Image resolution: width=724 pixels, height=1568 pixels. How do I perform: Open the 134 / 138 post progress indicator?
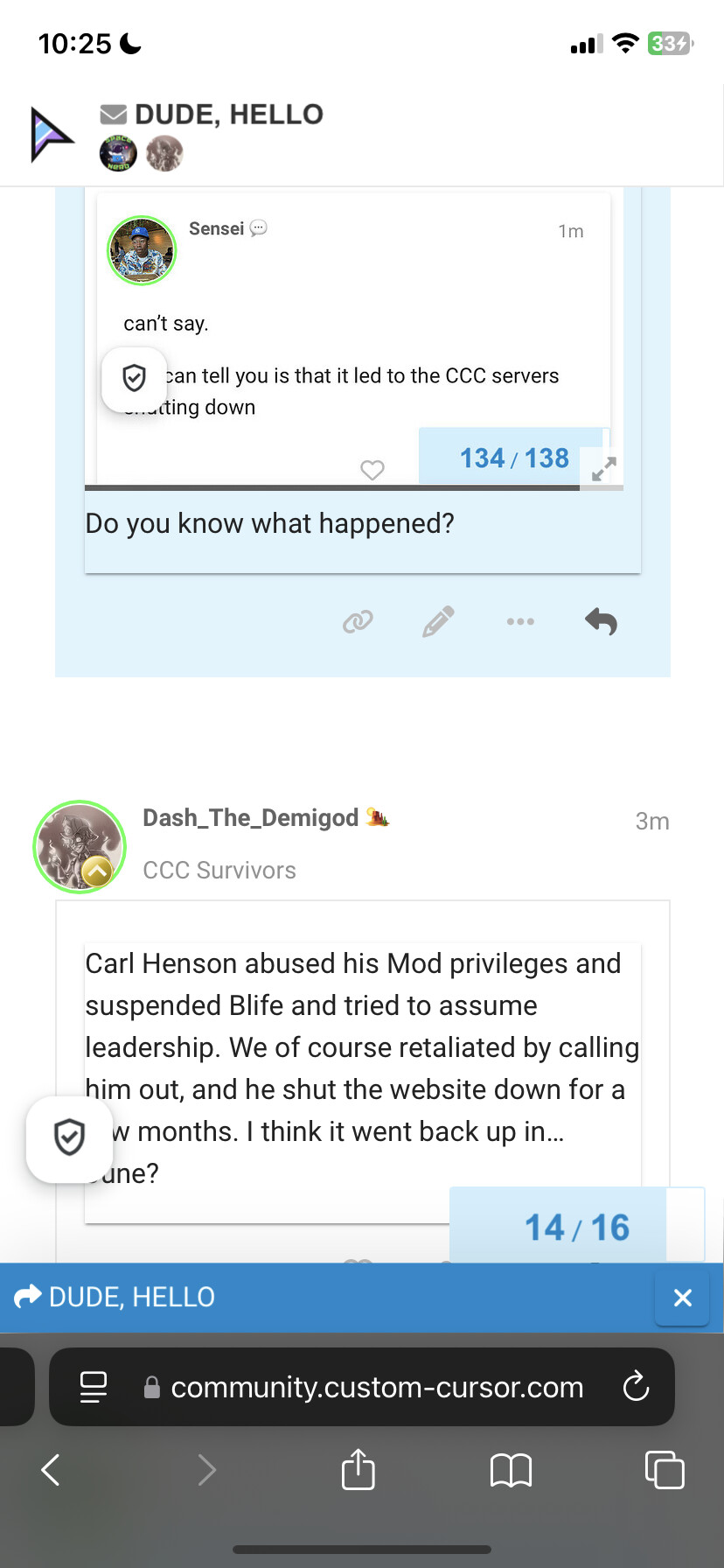point(514,458)
